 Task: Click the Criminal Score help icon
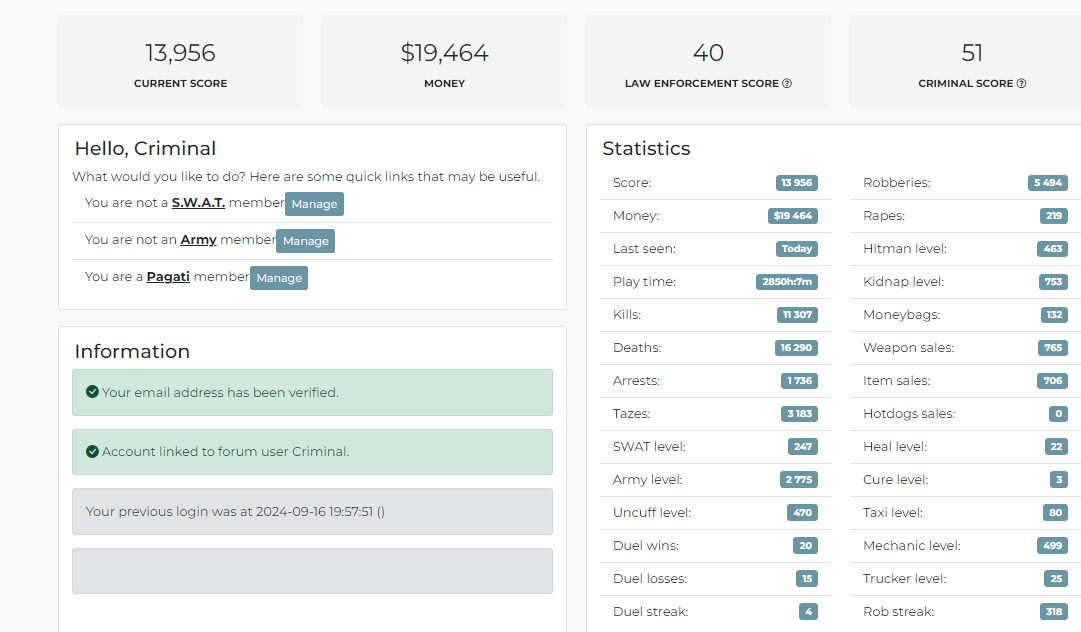(1021, 83)
